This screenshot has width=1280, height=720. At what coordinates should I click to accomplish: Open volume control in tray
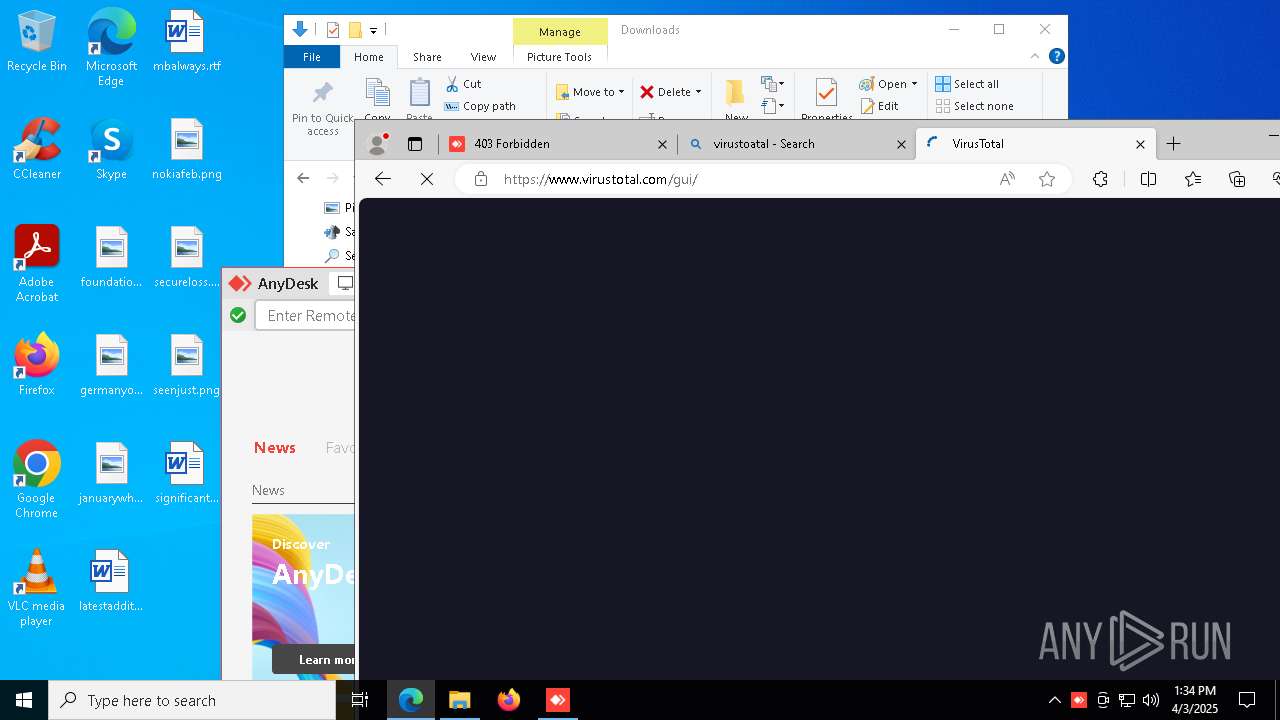coord(1150,700)
